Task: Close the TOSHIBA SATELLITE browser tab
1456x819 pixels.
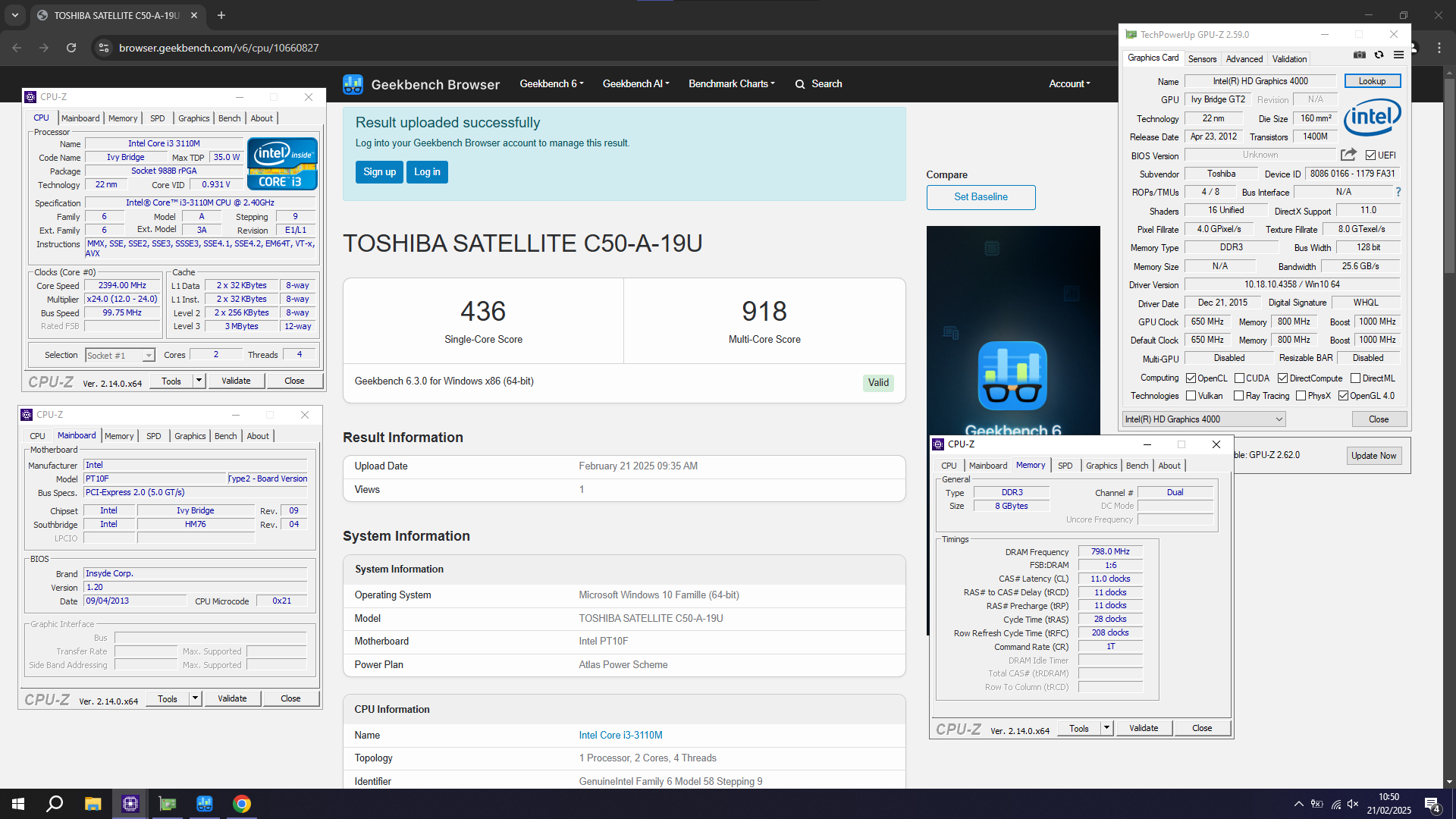Action: (194, 15)
